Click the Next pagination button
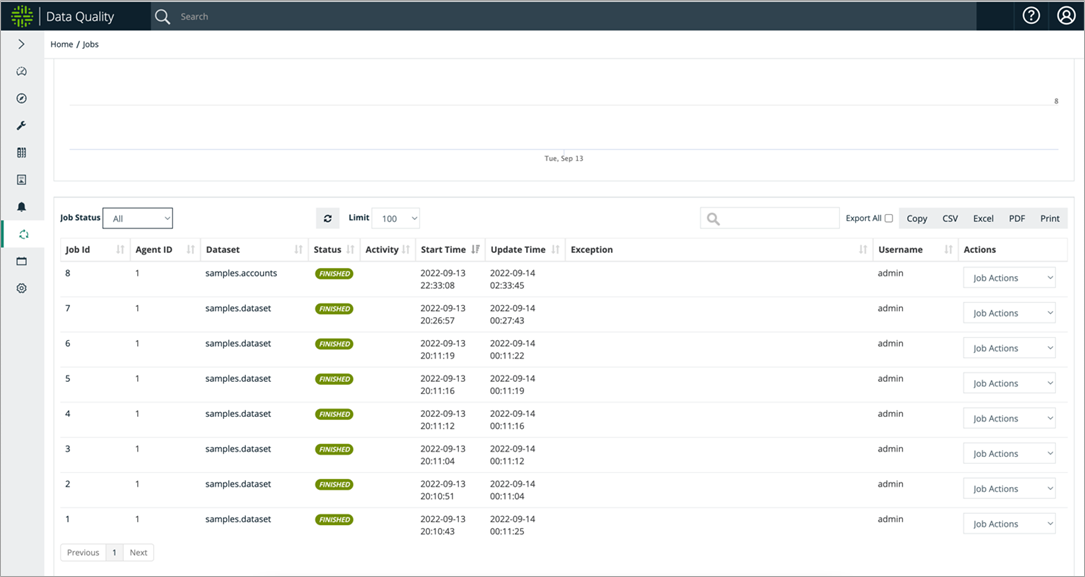The image size is (1085, 577). coord(138,553)
